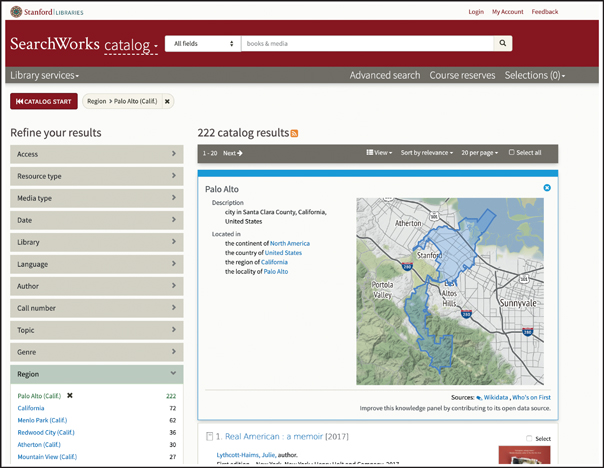Filter by California region
This screenshot has width=604, height=468.
[x=31, y=408]
